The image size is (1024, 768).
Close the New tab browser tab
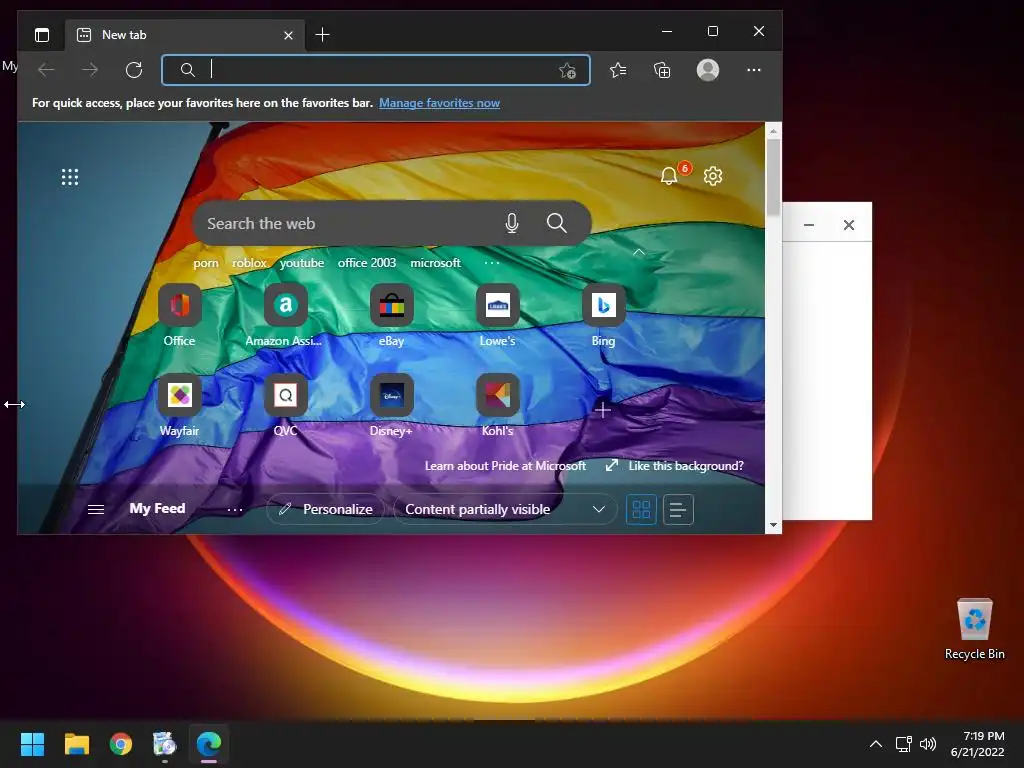click(288, 35)
